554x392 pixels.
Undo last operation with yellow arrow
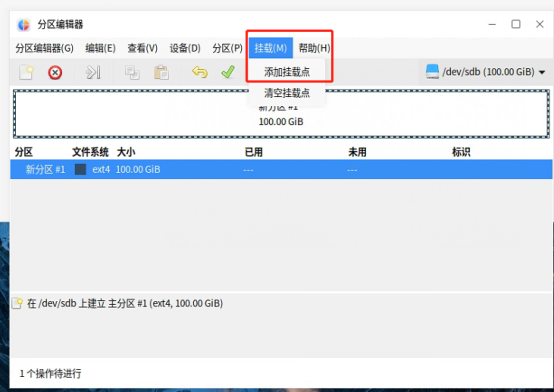200,72
